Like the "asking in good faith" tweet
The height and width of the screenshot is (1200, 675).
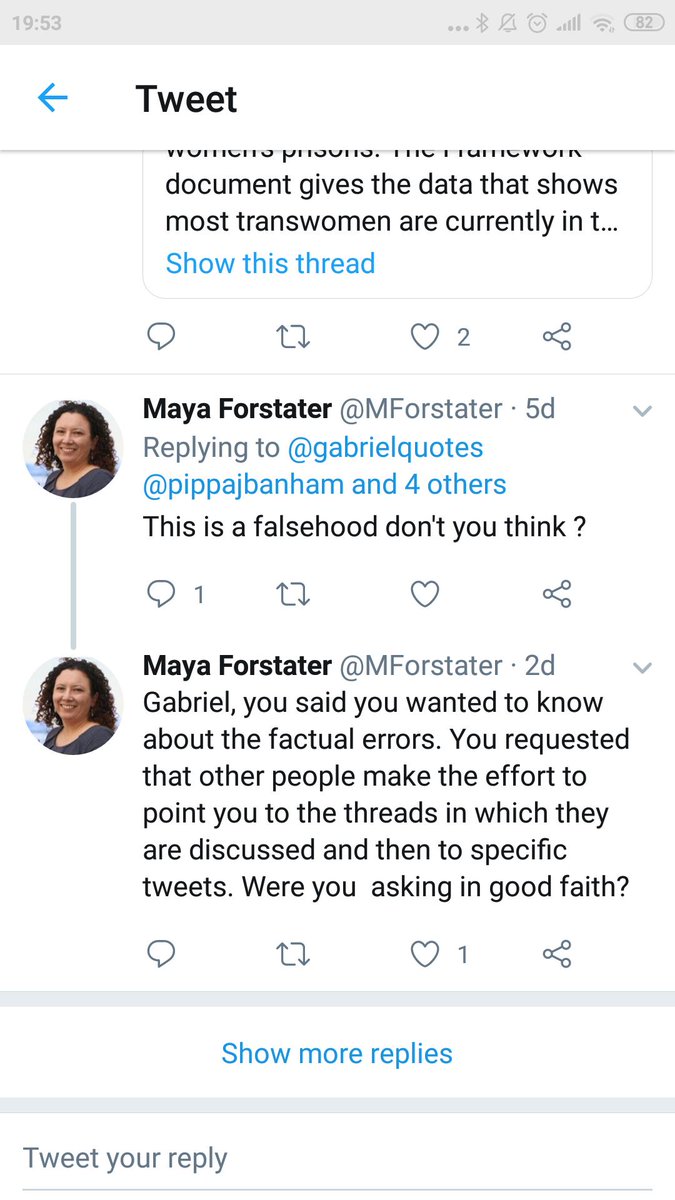[426, 955]
